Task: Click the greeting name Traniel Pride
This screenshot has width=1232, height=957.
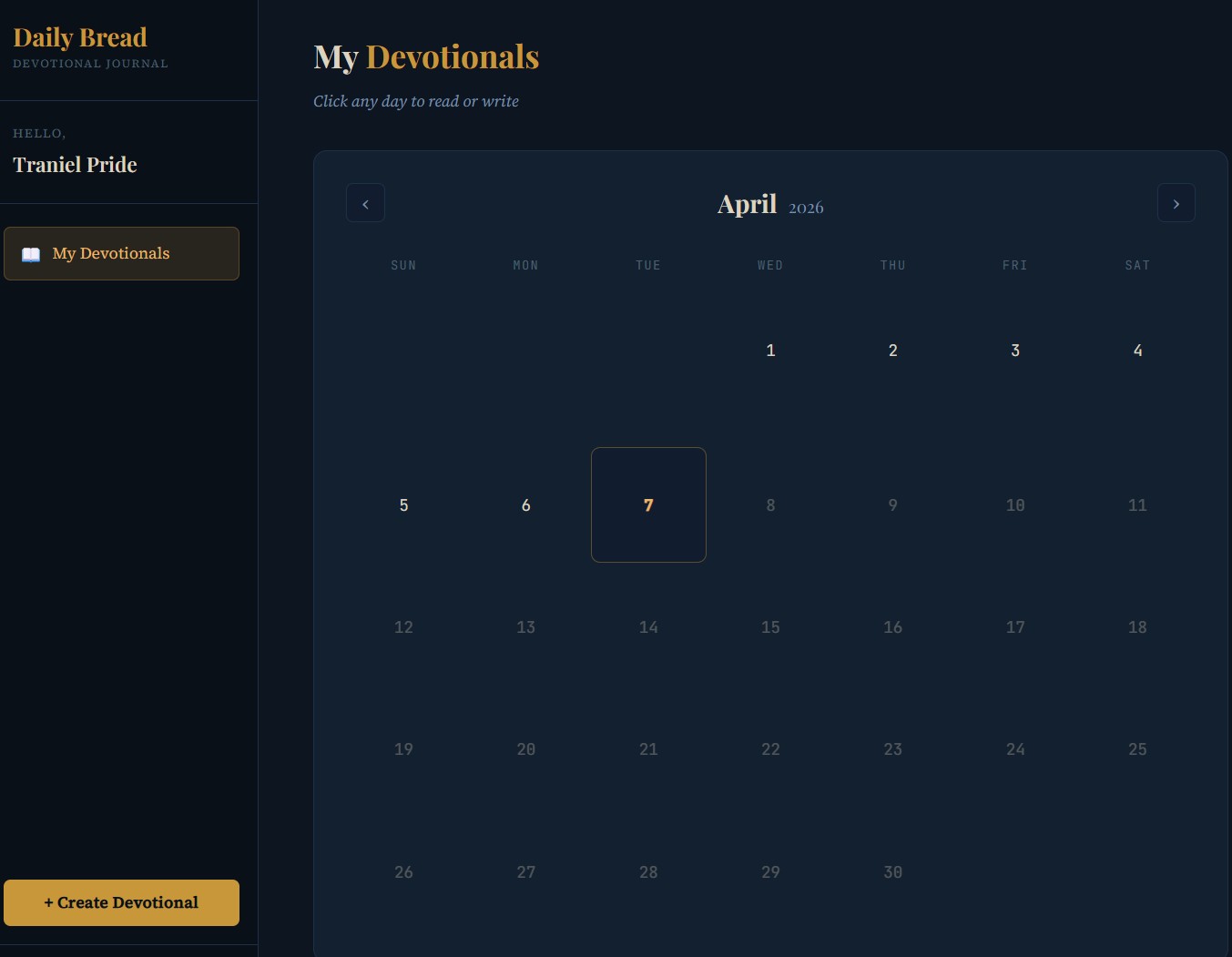Action: (75, 165)
